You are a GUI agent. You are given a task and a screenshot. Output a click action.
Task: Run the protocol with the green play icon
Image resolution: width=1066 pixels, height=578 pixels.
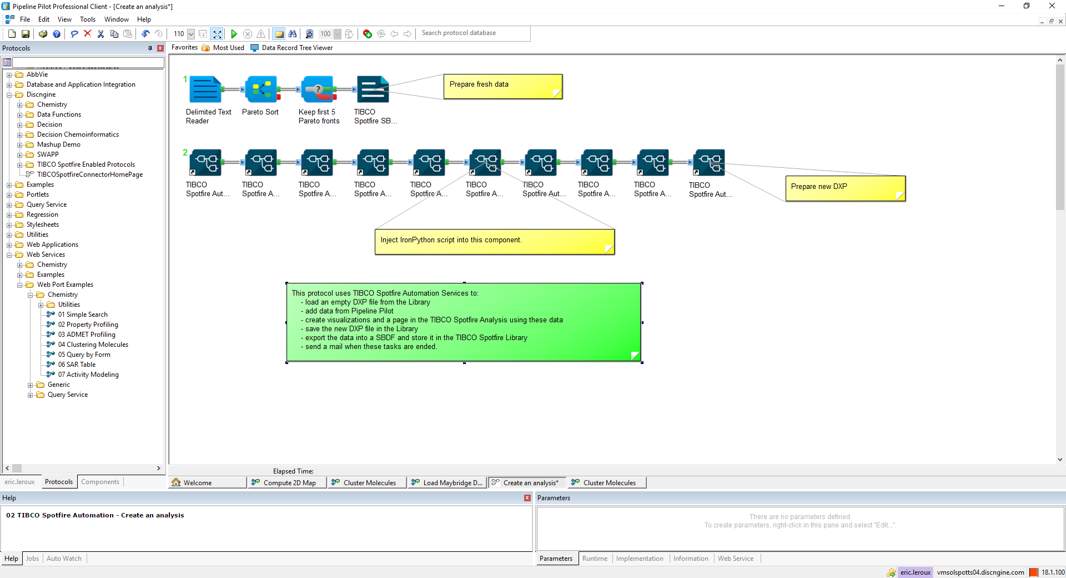[x=234, y=33]
